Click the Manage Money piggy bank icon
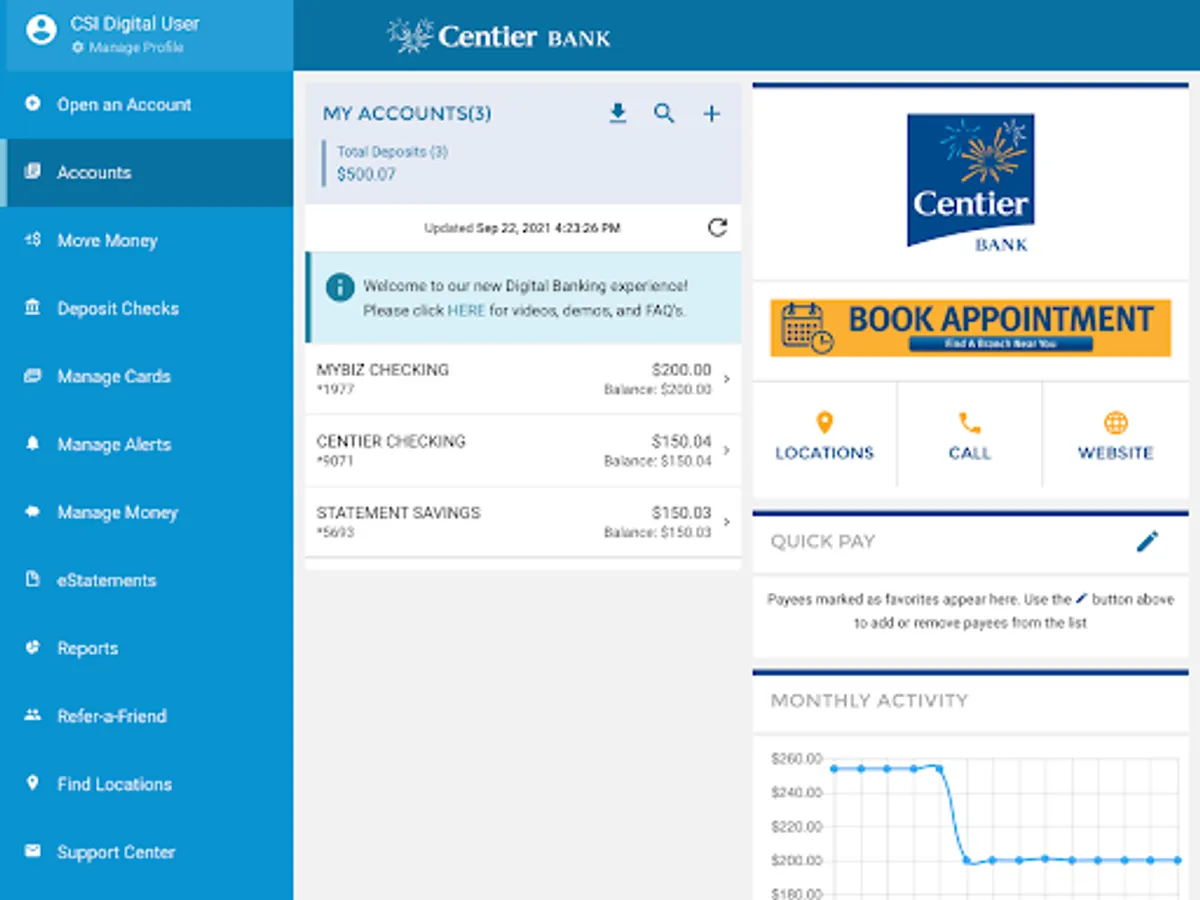 click(x=33, y=511)
